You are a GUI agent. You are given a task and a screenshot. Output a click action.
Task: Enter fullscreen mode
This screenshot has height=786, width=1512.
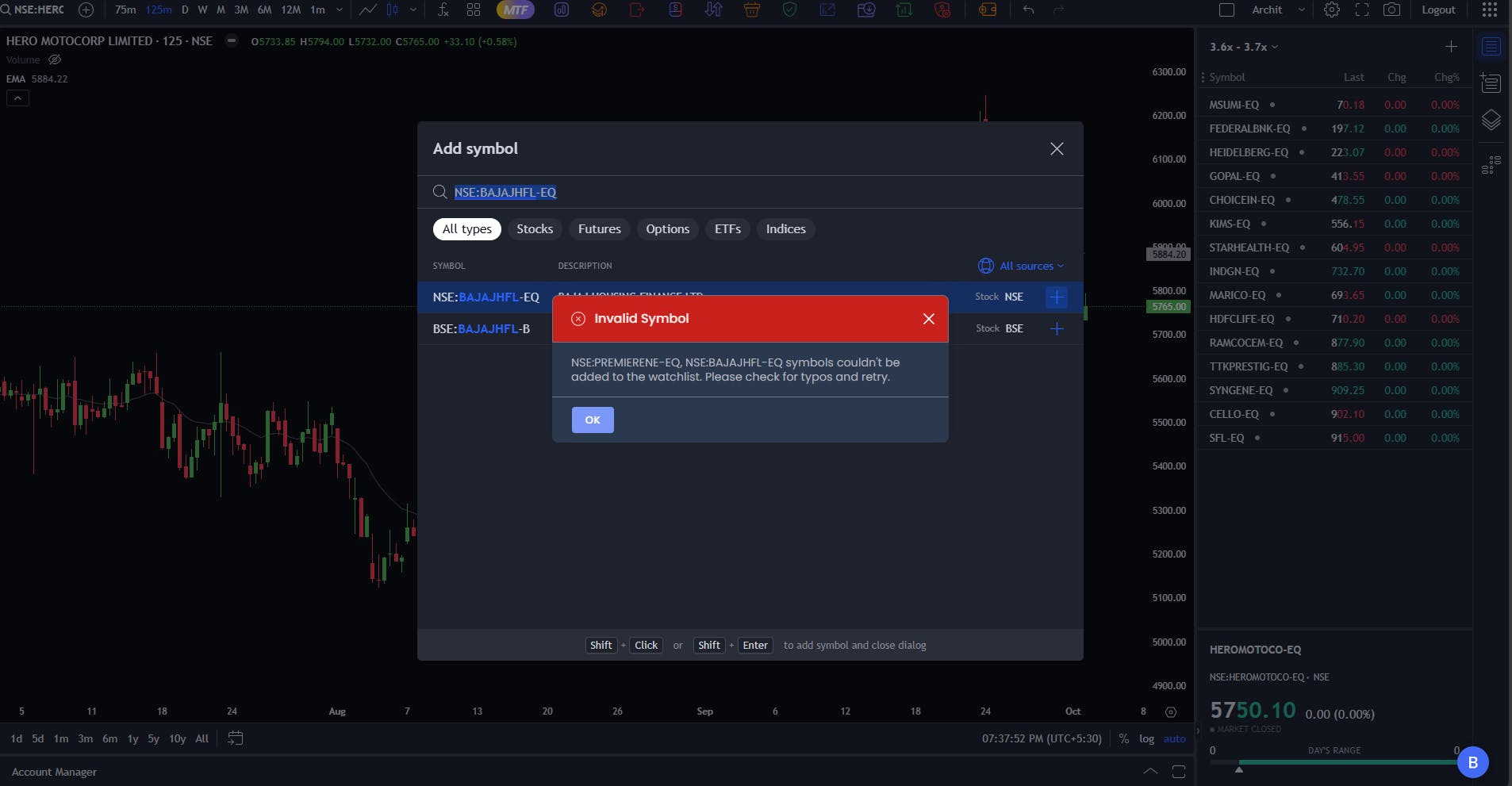[x=1362, y=10]
